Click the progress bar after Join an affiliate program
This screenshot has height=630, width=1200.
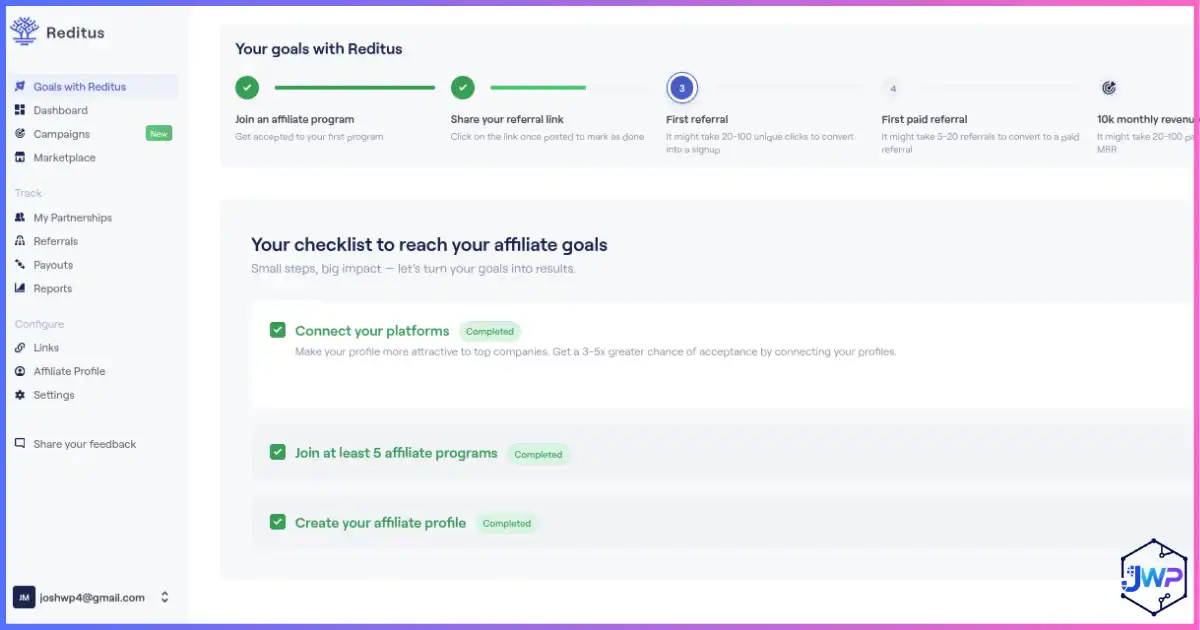tap(355, 88)
